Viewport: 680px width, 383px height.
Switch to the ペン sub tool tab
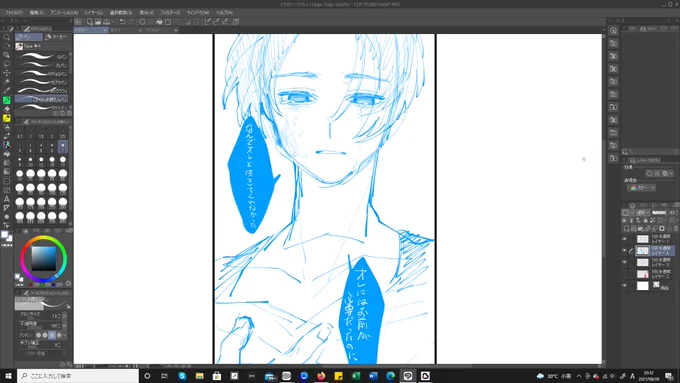click(x=29, y=37)
